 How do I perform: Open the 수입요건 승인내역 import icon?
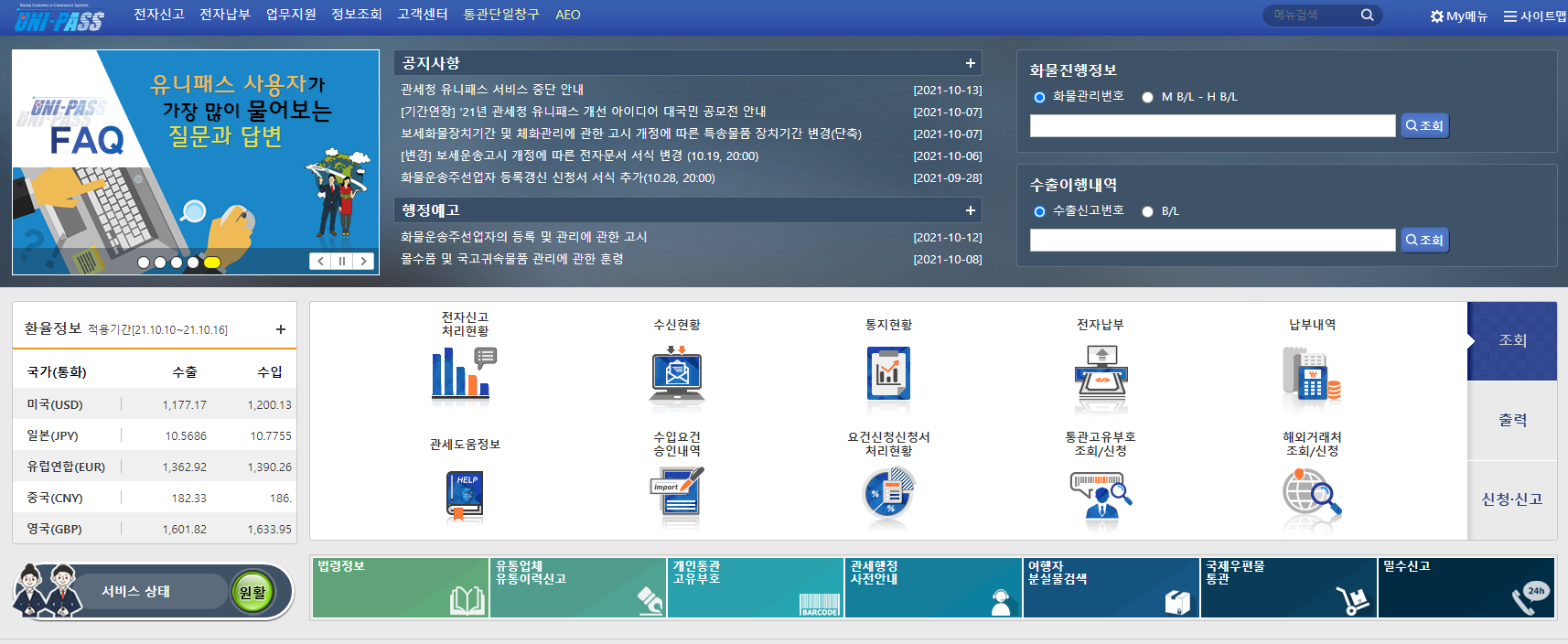pyautogui.click(x=677, y=493)
